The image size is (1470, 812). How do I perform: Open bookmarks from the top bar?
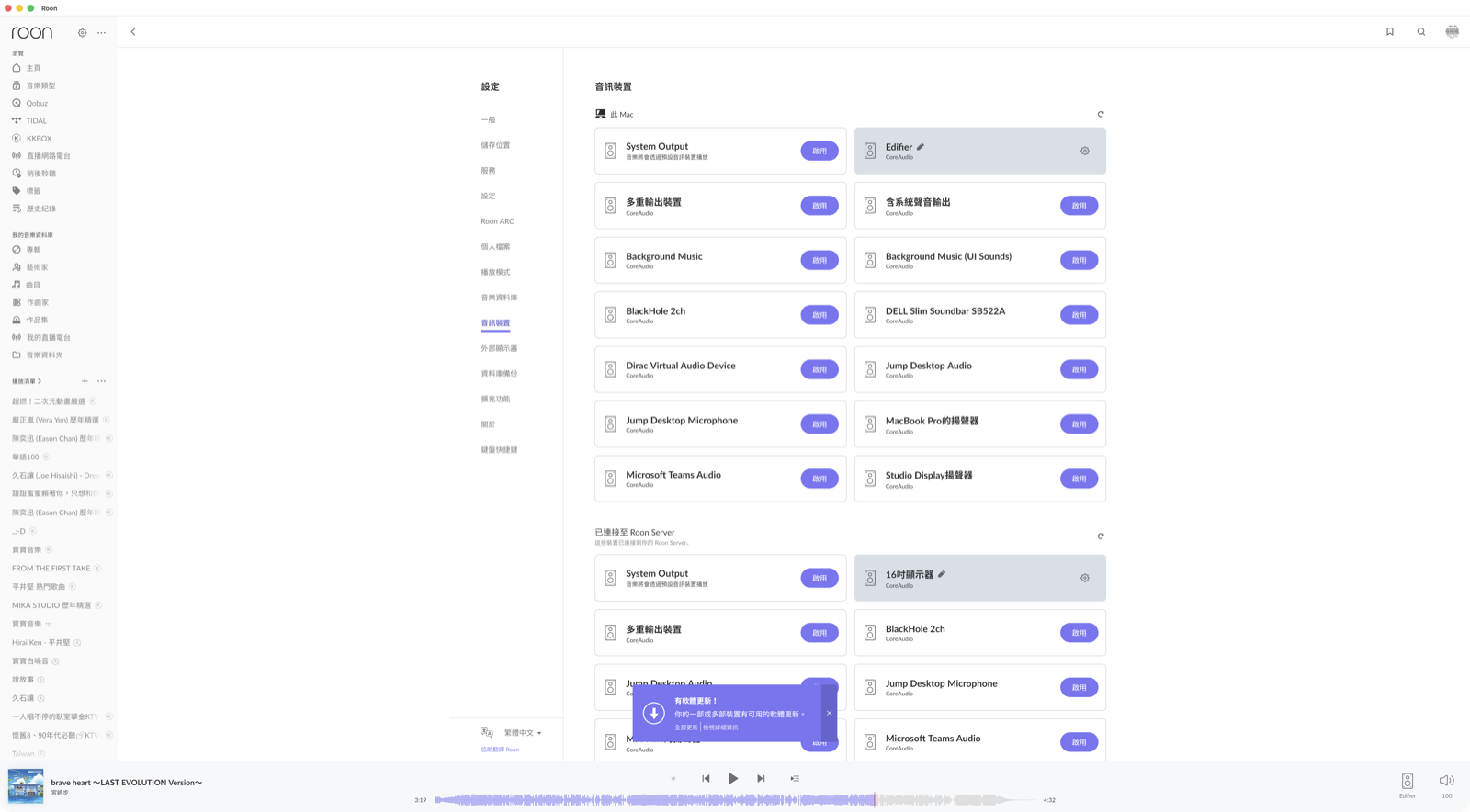(x=1390, y=32)
